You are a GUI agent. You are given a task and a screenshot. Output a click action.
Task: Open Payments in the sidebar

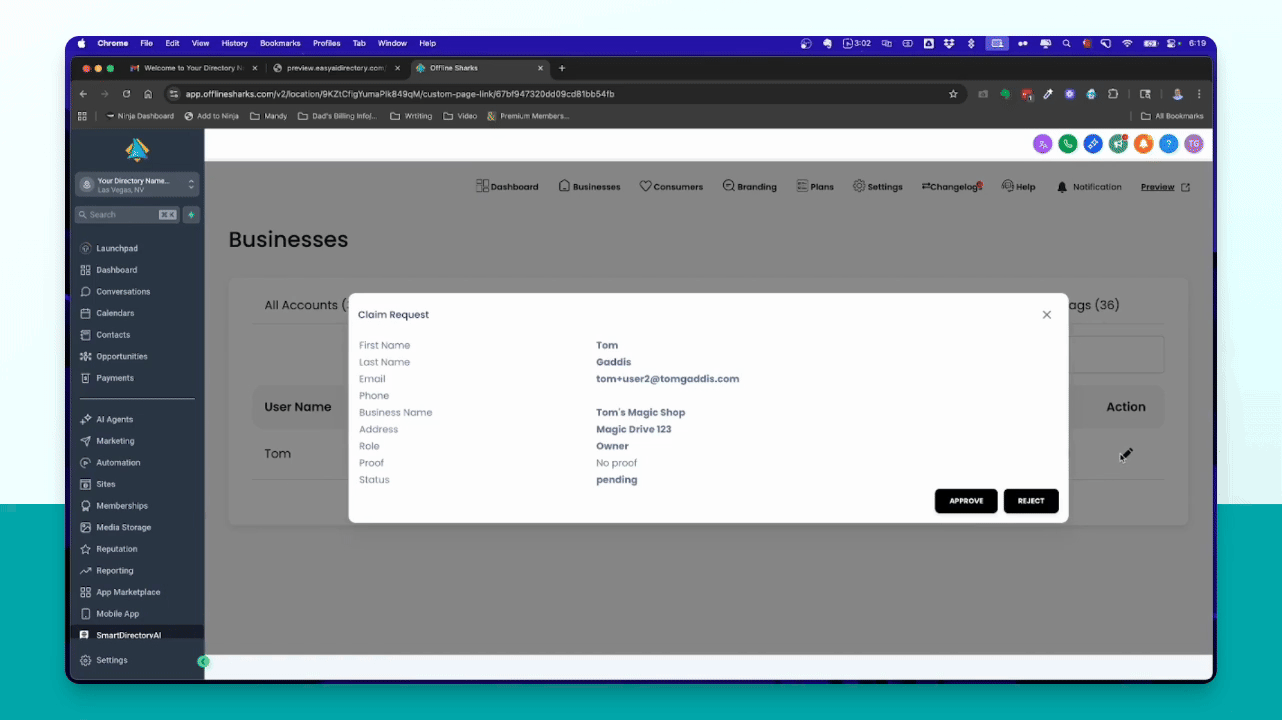(115, 378)
